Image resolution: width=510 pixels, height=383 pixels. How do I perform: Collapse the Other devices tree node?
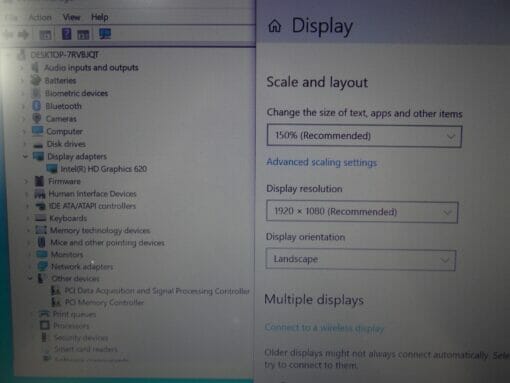pyautogui.click(x=30, y=278)
